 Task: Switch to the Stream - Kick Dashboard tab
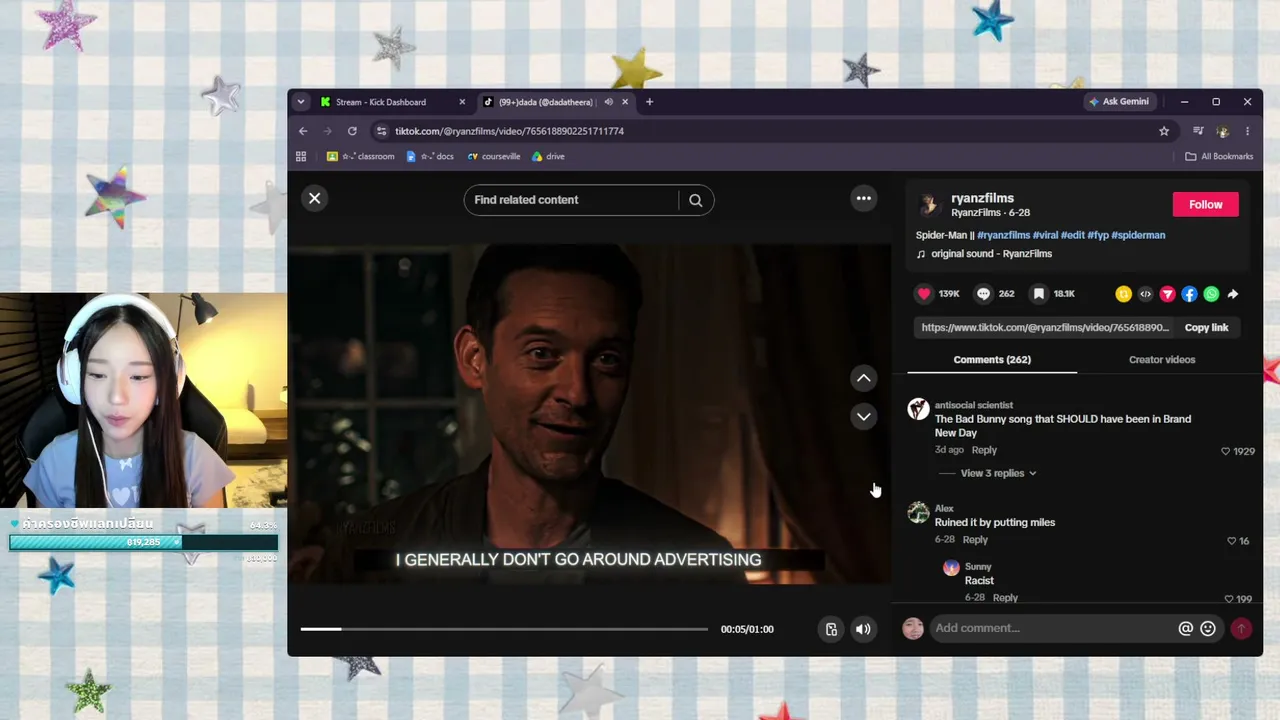tap(388, 102)
